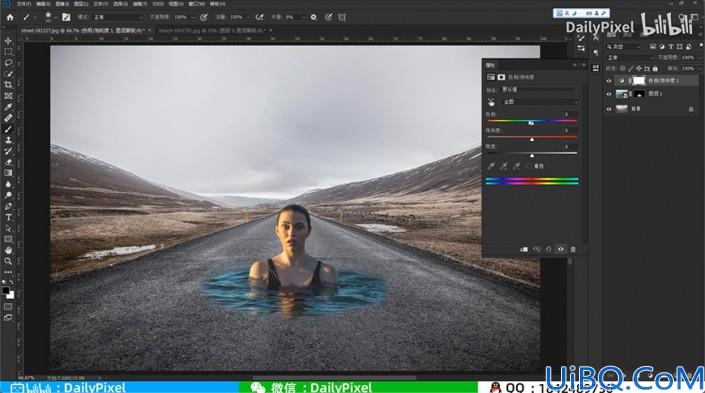Select the Dodge tool

(8, 195)
